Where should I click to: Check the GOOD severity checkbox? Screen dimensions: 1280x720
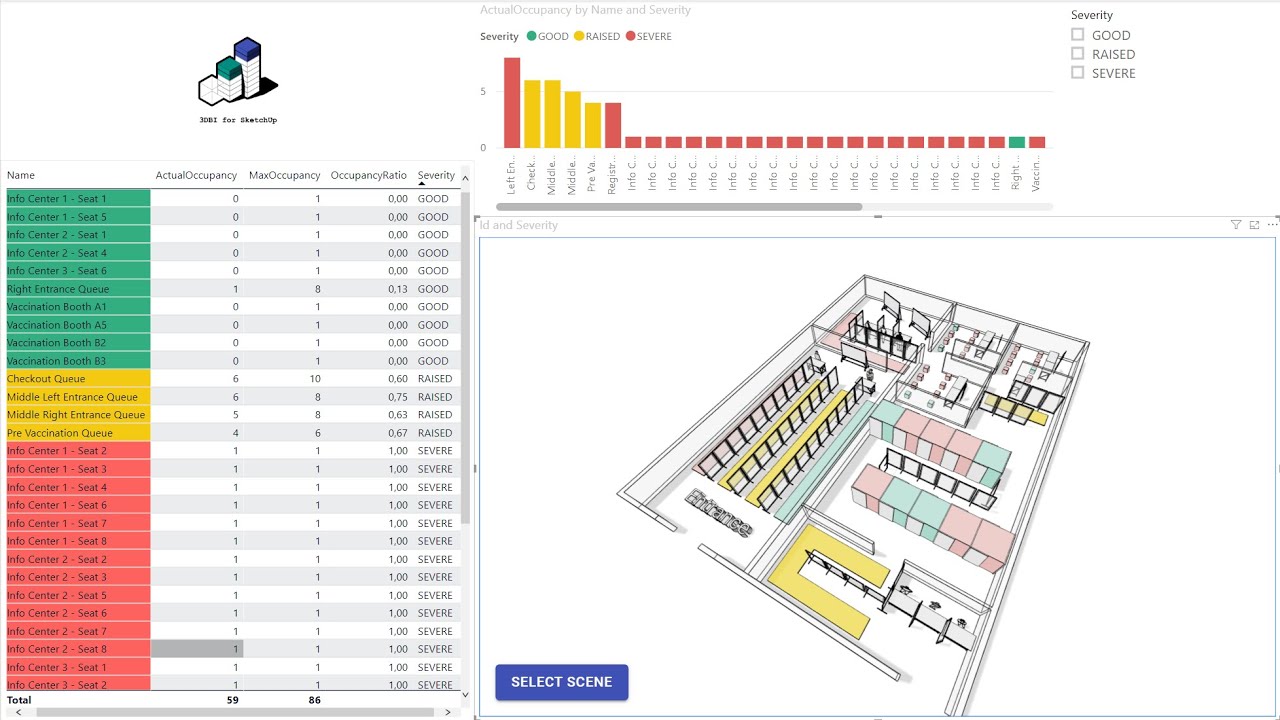pos(1077,35)
